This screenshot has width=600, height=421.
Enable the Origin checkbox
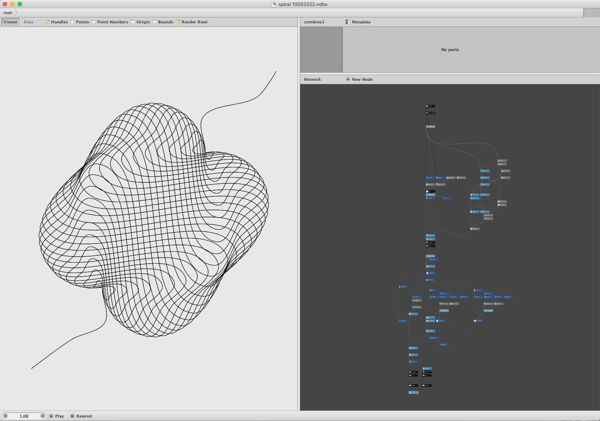(133, 22)
